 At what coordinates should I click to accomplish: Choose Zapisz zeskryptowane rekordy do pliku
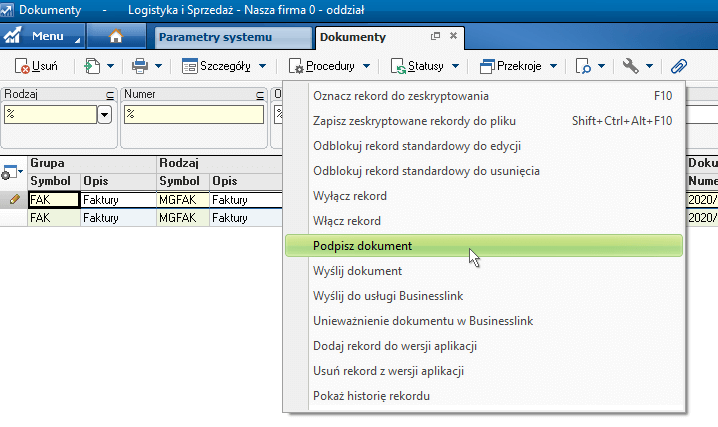point(484,121)
